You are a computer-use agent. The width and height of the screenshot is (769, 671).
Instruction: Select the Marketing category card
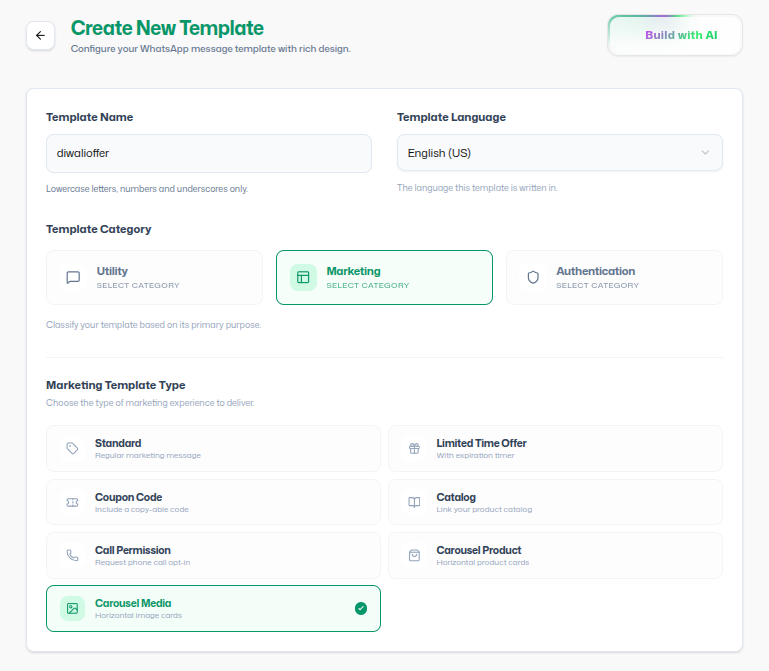[x=384, y=278]
